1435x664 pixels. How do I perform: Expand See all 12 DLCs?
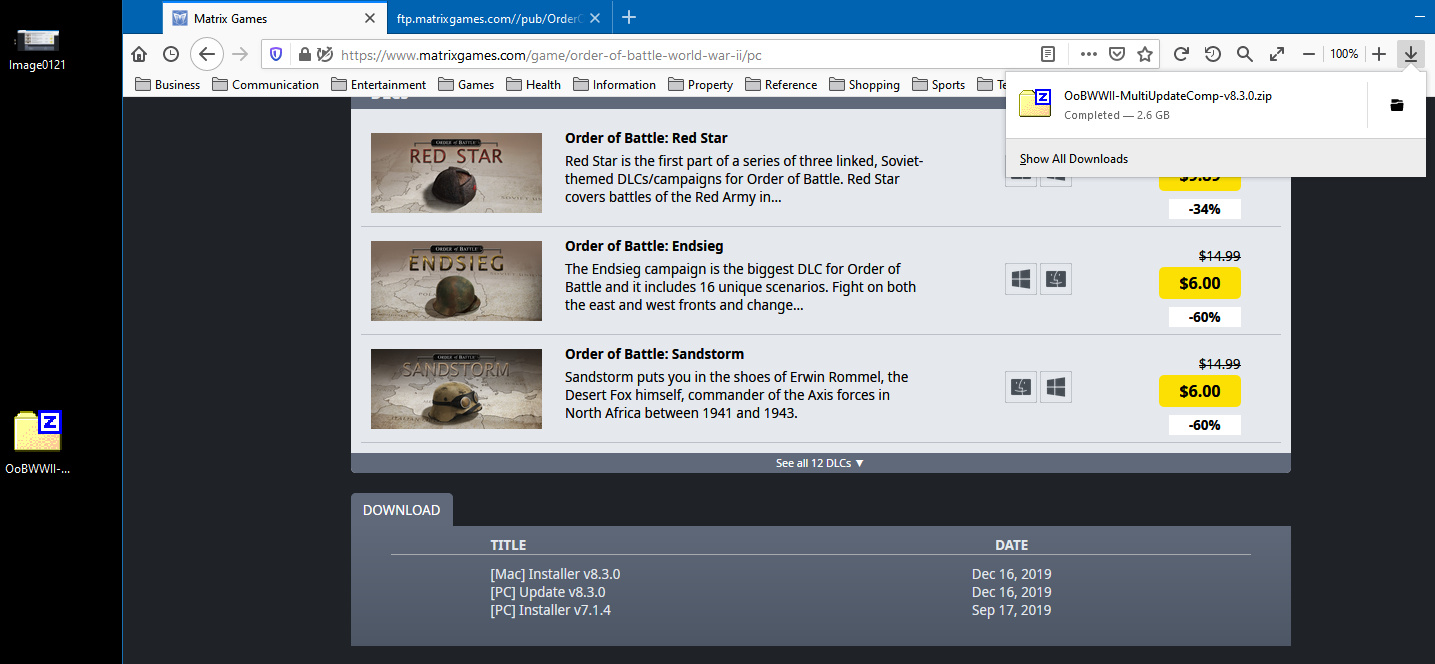pos(820,463)
